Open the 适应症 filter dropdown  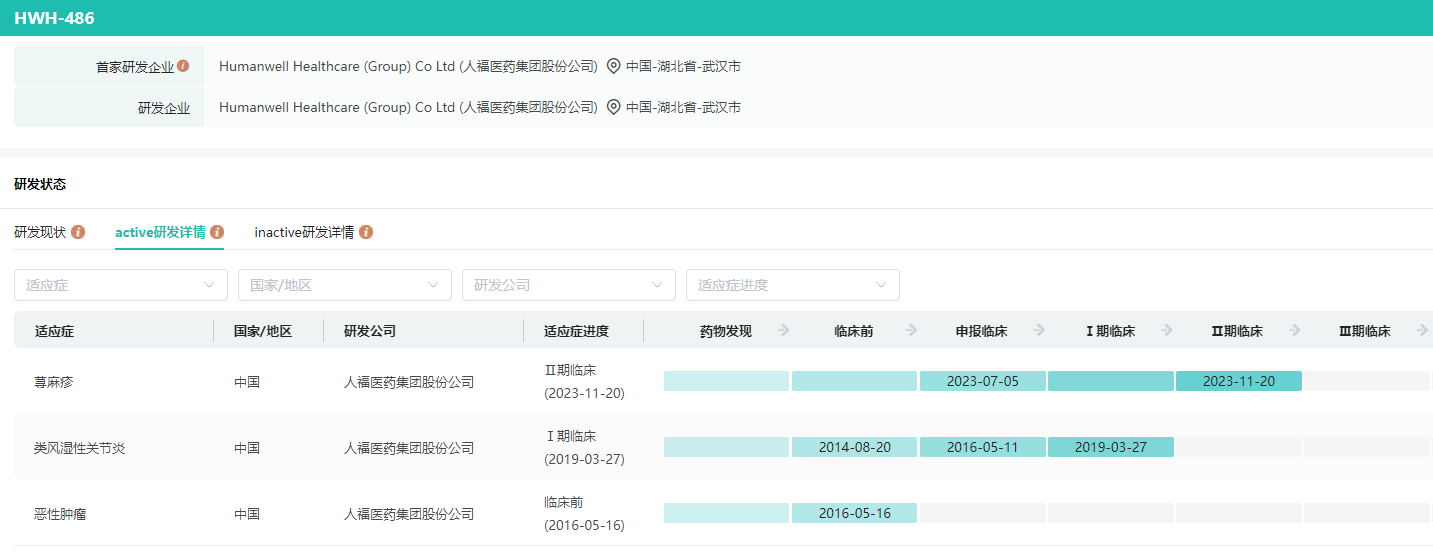[120, 285]
